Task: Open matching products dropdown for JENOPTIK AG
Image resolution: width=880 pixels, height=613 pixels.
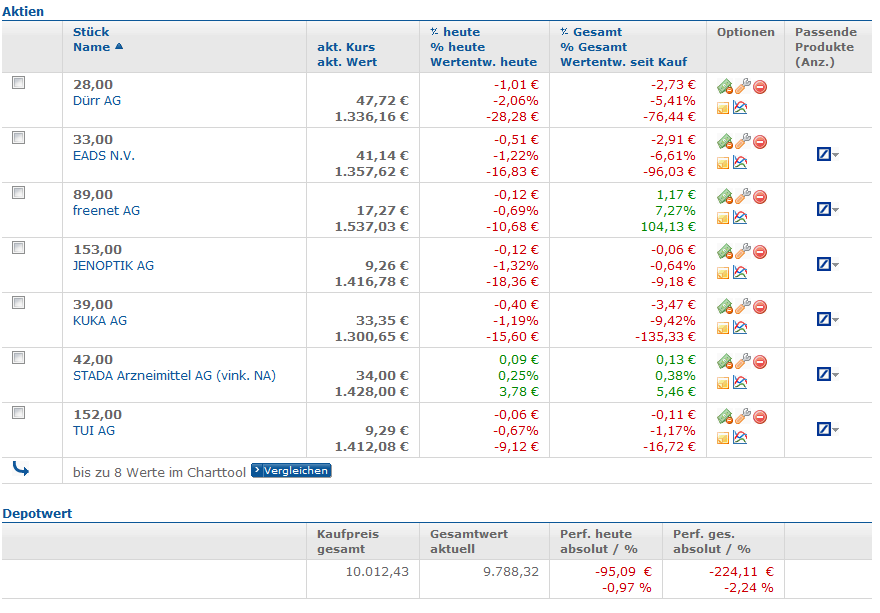Action: (x=827, y=265)
